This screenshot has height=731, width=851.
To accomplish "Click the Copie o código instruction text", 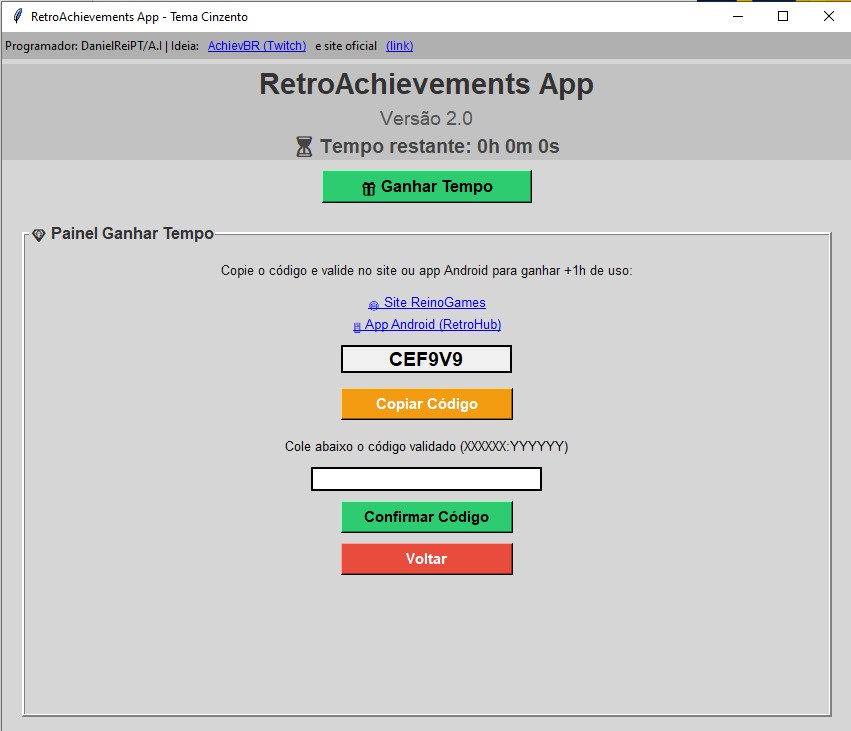I will pyautogui.click(x=427, y=270).
